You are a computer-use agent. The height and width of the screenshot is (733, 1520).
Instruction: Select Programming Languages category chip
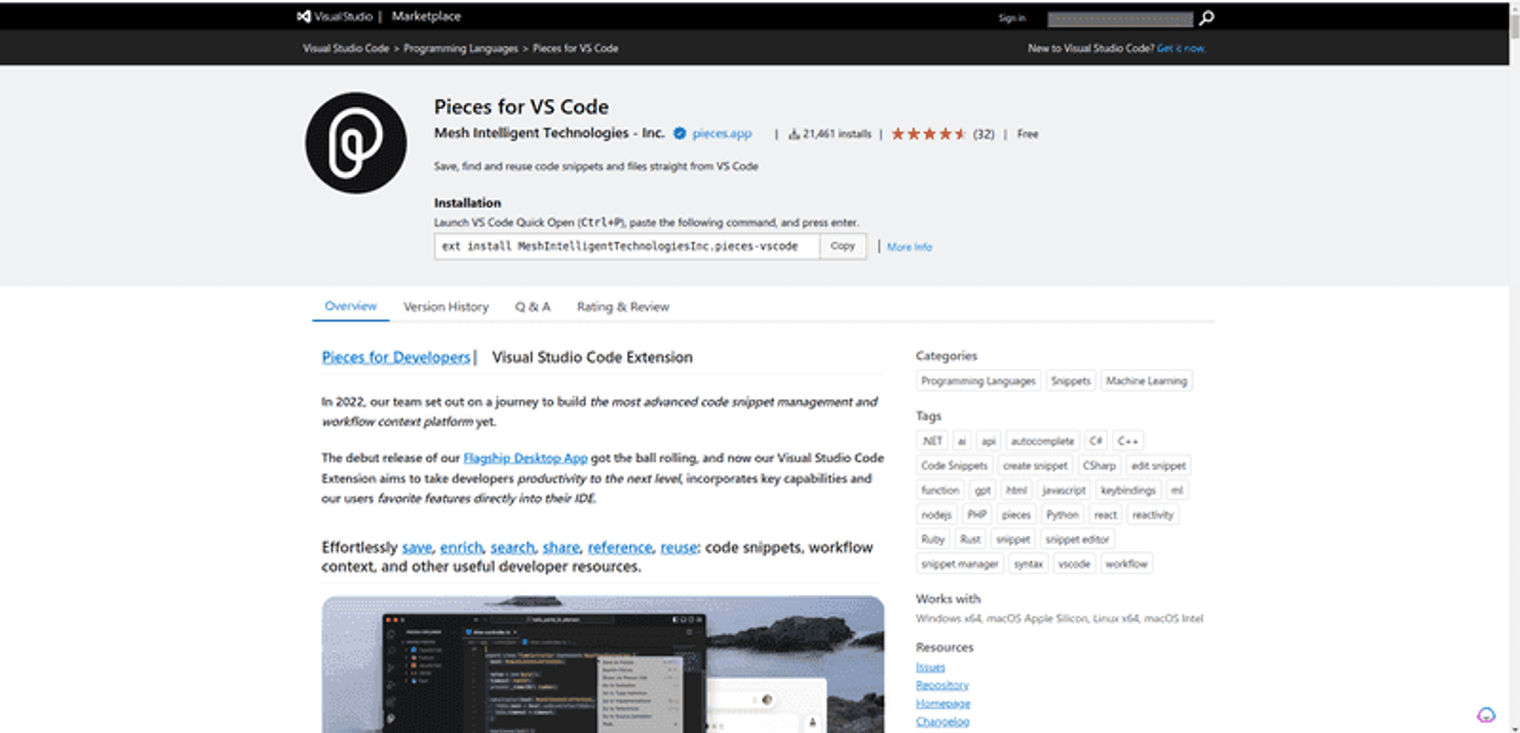point(978,381)
